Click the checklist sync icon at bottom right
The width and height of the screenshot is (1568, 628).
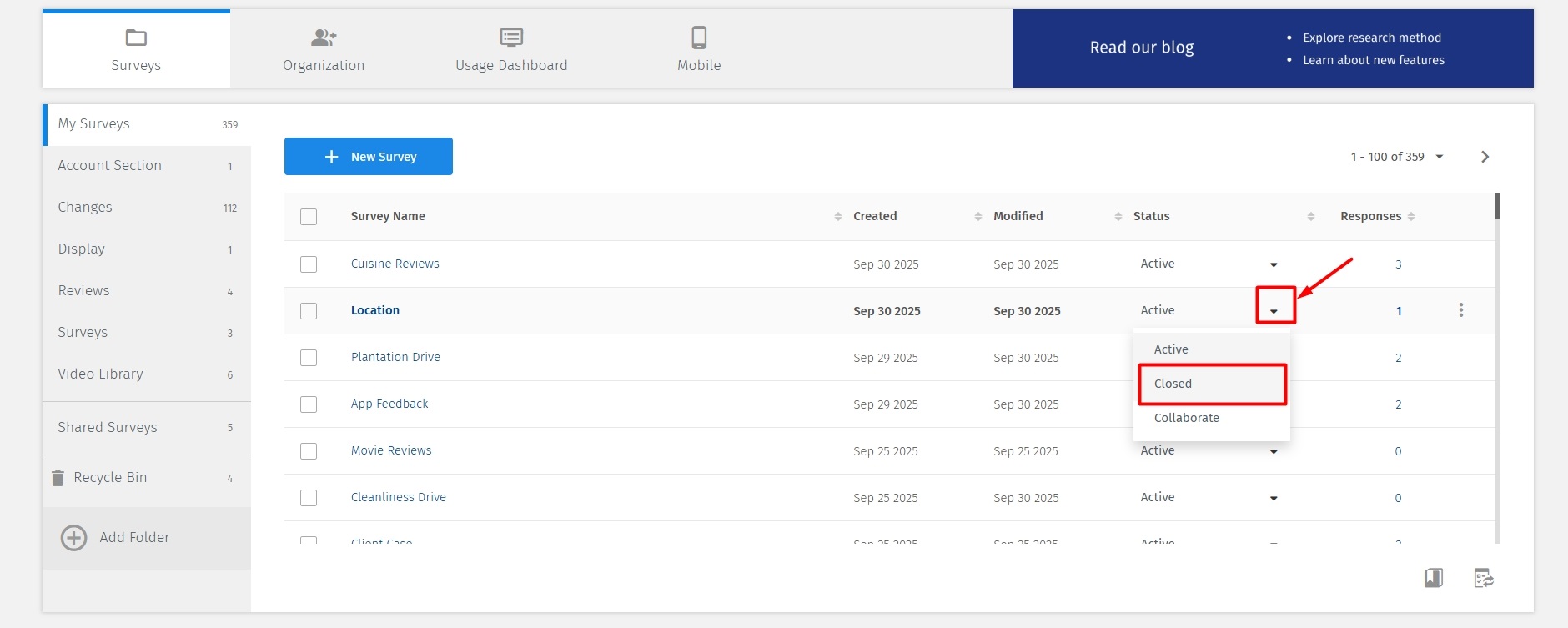(1483, 578)
